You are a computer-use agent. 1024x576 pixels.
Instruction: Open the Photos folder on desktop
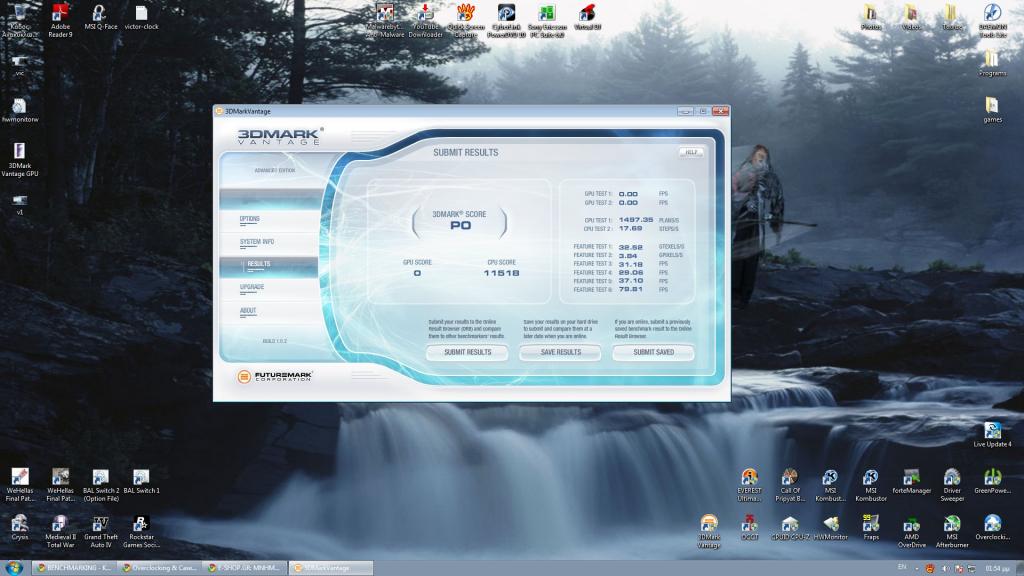pos(871,17)
